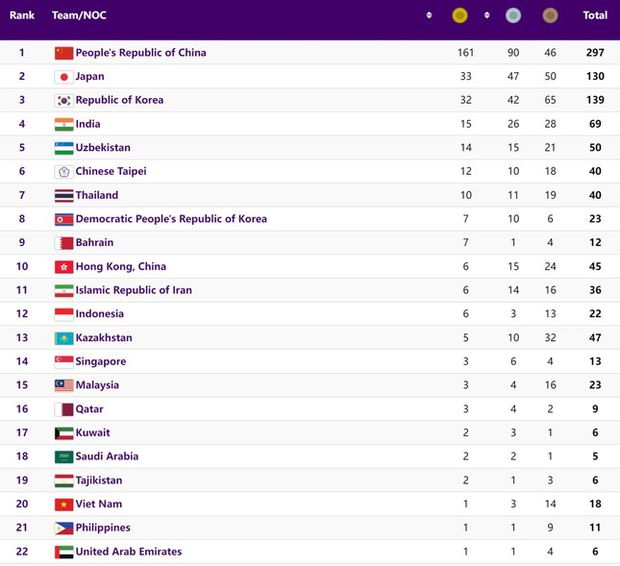620x566 pixels.
Task: Open the Republic of Korea link
Action: [119, 100]
